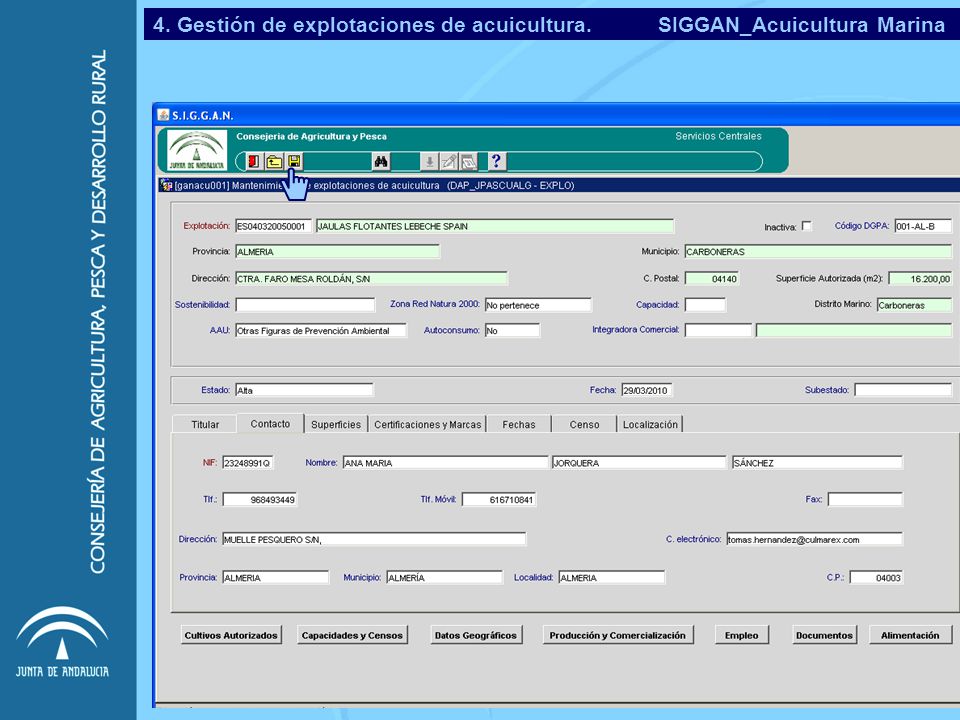The width and height of the screenshot is (960, 720).
Task: Click the Junta de Andalucia logo in app header
Action: [197, 151]
